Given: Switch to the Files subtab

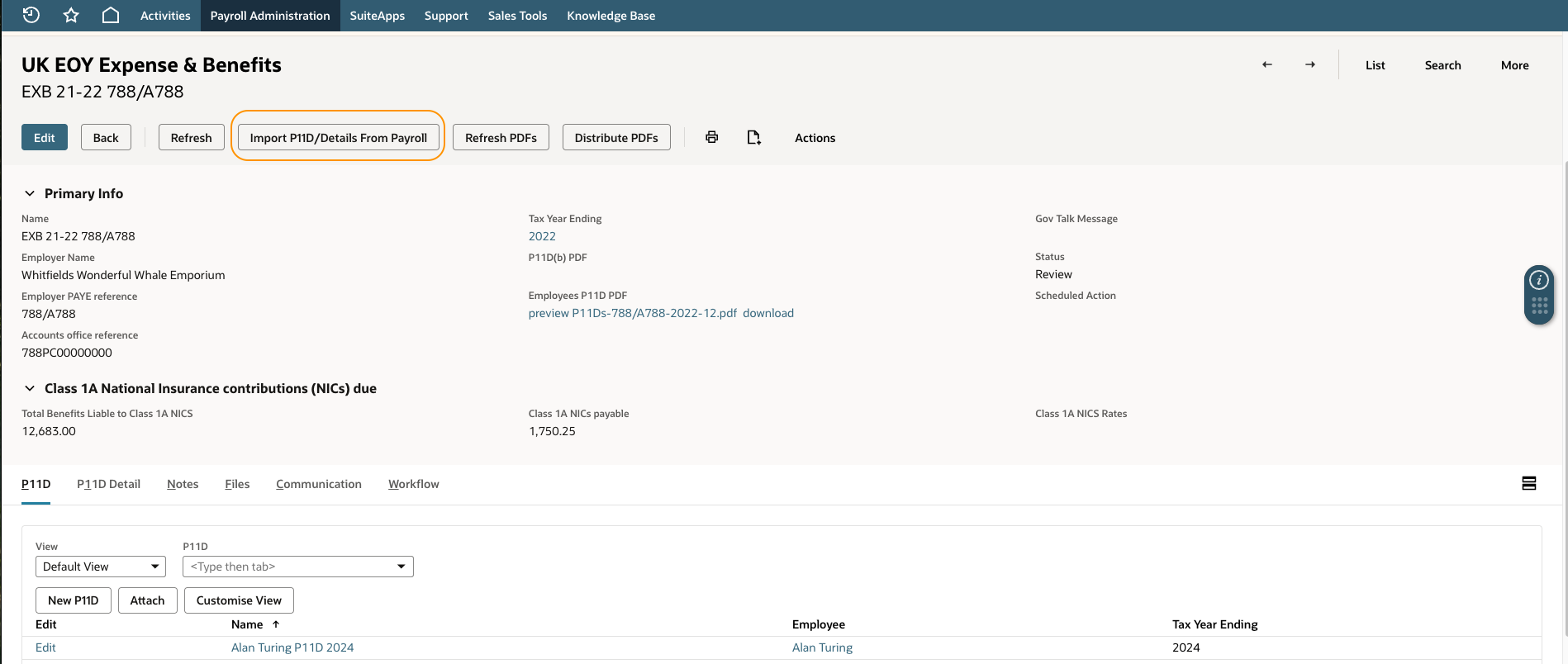Looking at the screenshot, I should click(x=237, y=484).
